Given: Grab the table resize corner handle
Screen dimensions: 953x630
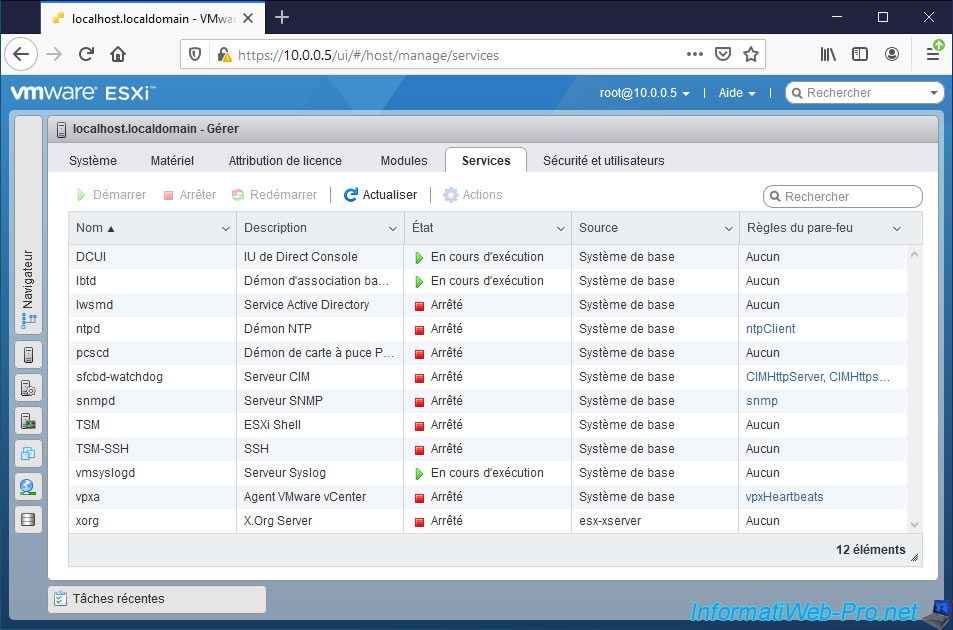Looking at the screenshot, I should [x=914, y=557].
